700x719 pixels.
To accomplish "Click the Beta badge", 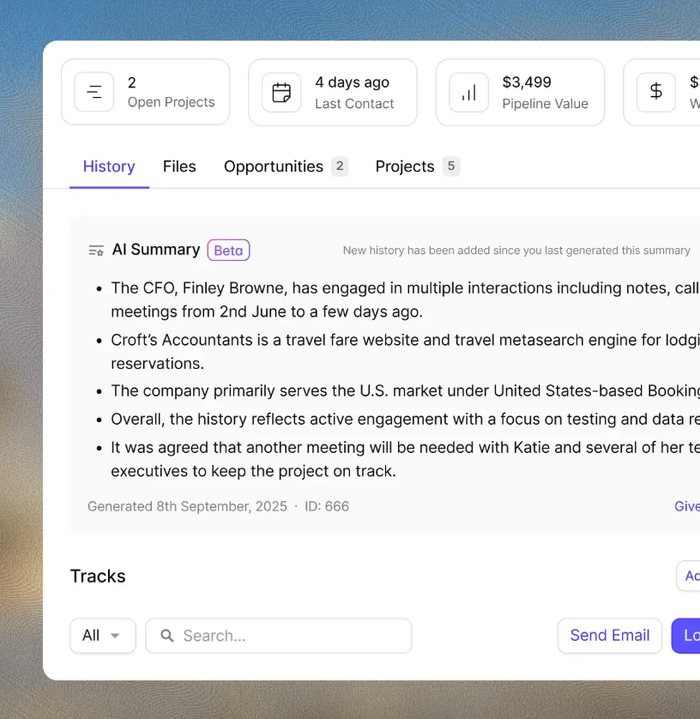I will click(x=228, y=250).
